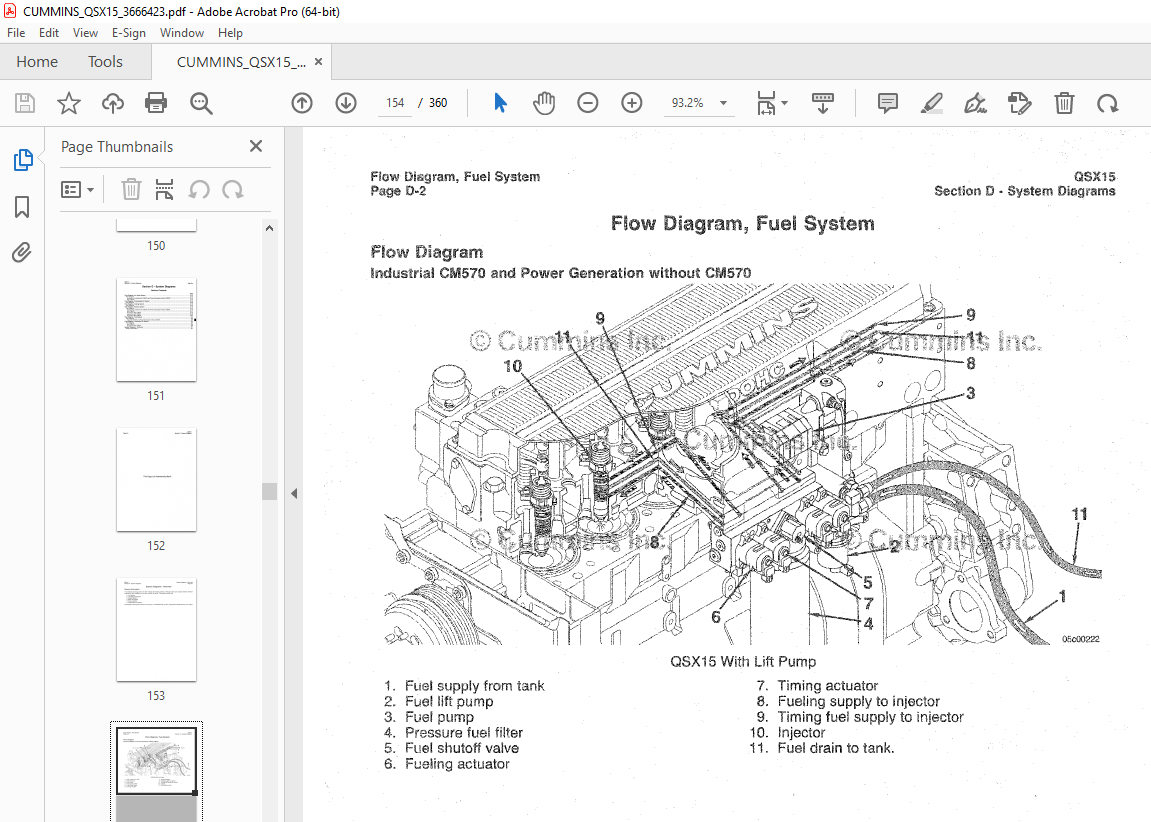The width and height of the screenshot is (1151, 822).
Task: Select page 152 thumbnail
Action: point(156,479)
